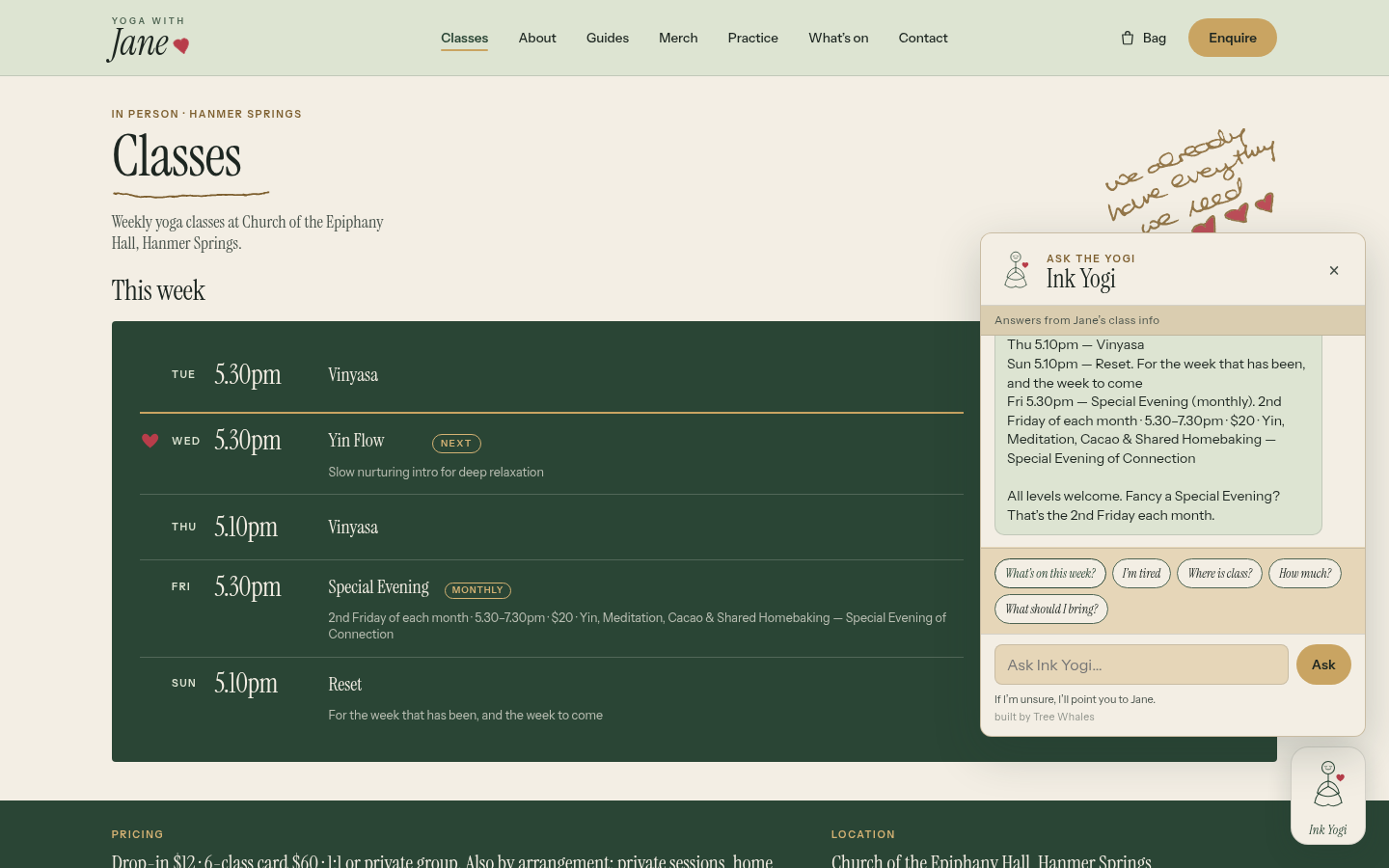Go to the Practice page
The image size is (1389, 868).
pos(752,38)
